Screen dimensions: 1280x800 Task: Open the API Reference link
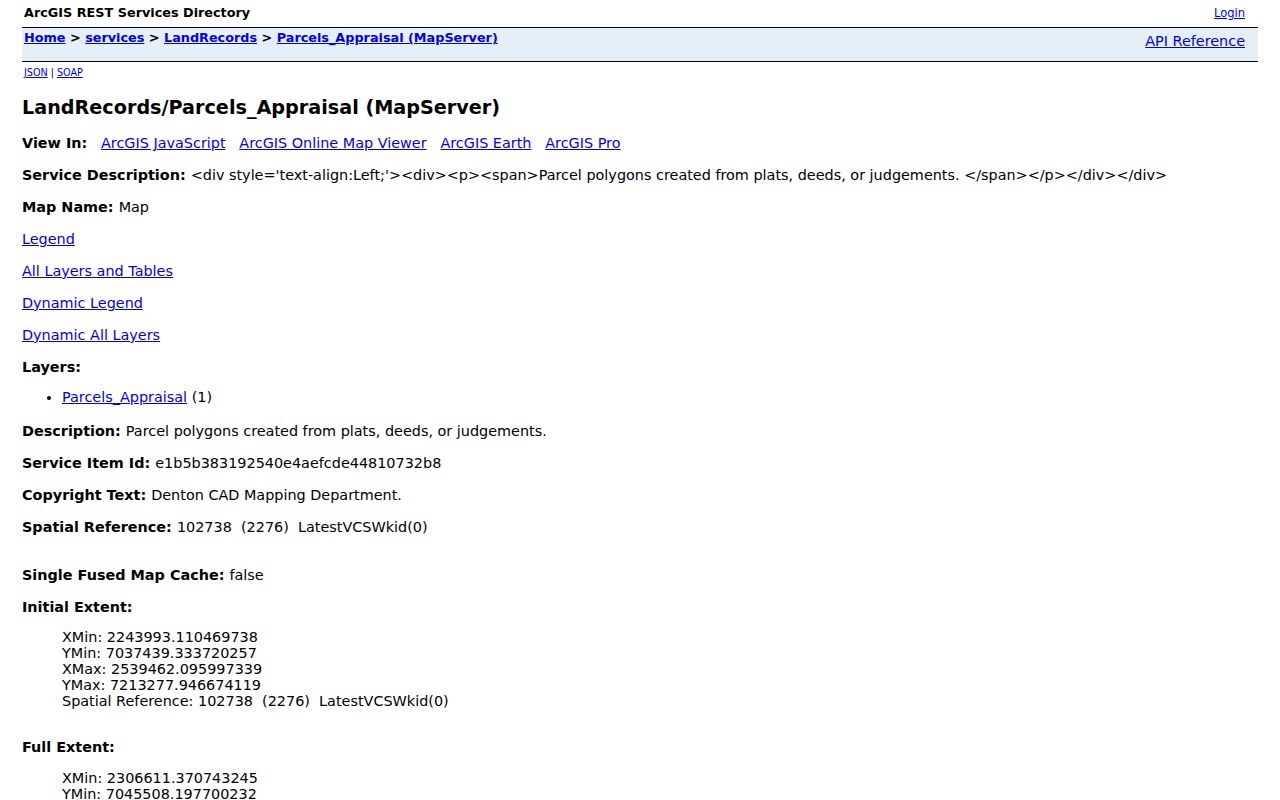point(1195,41)
